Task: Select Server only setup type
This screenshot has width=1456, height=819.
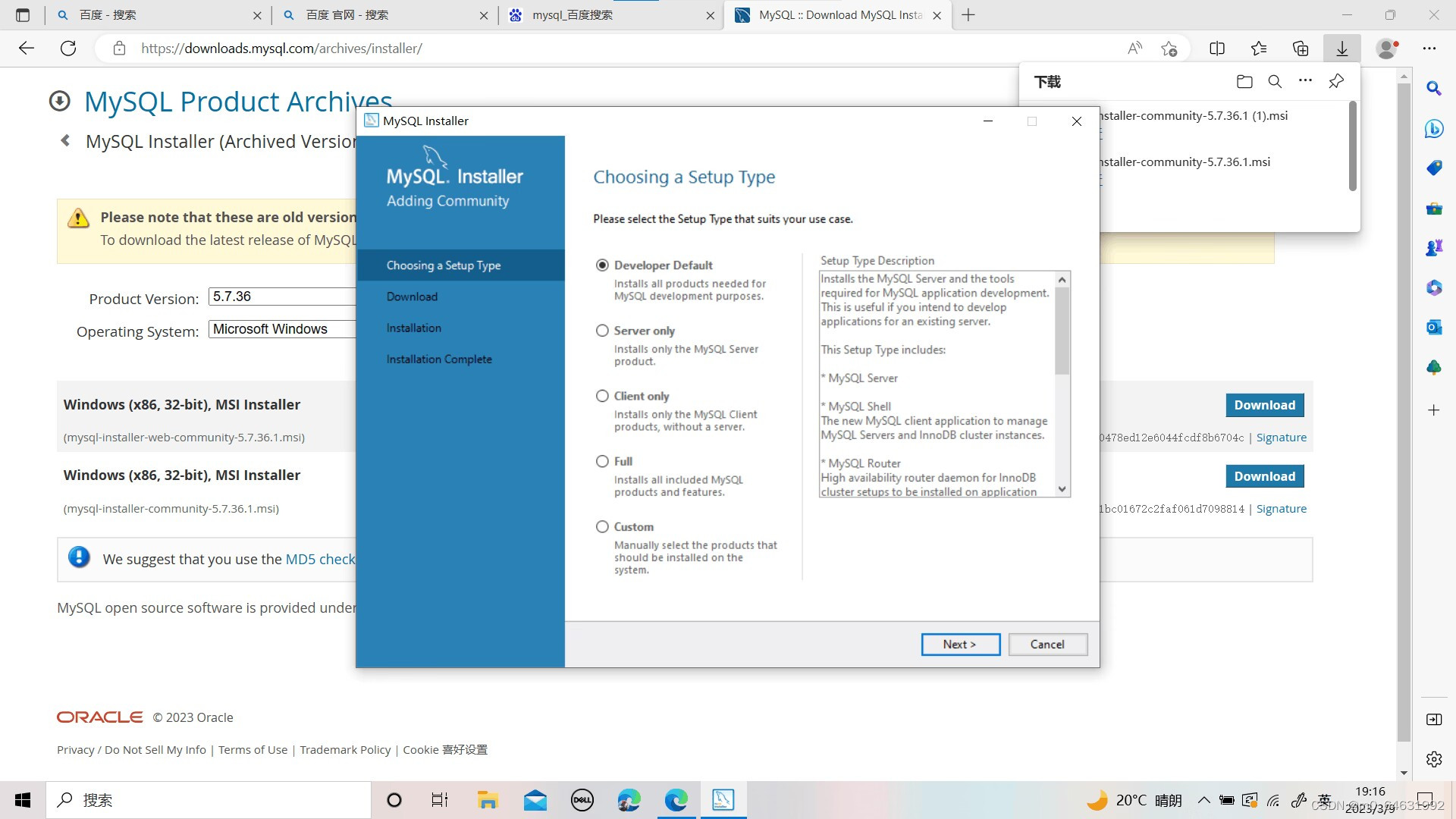Action: pos(602,331)
